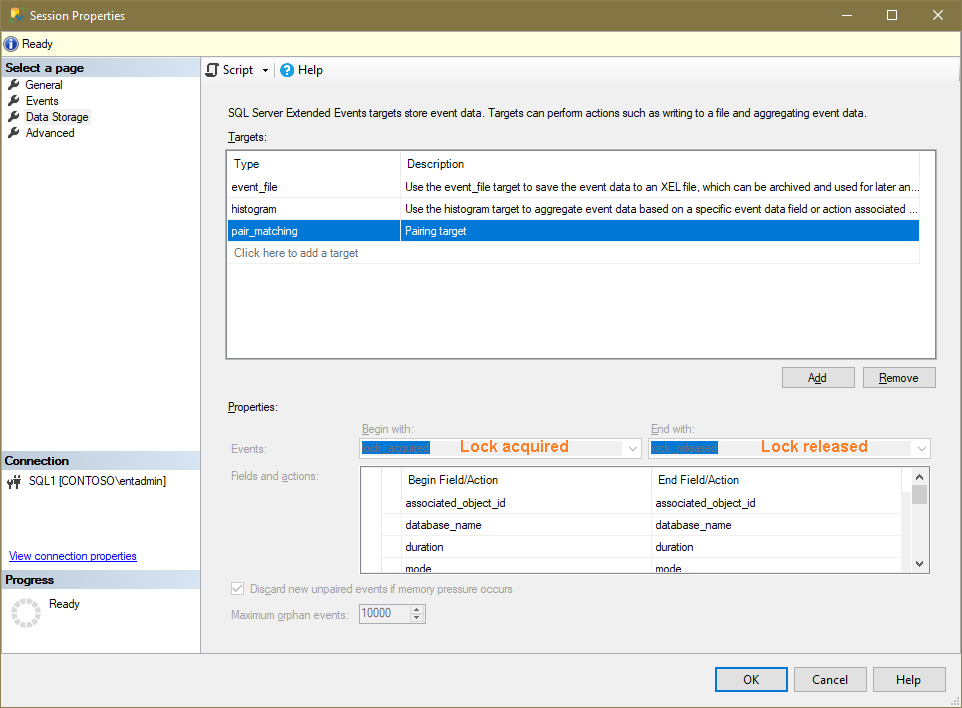Select begin field duration
Image resolution: width=962 pixels, height=708 pixels.
525,547
